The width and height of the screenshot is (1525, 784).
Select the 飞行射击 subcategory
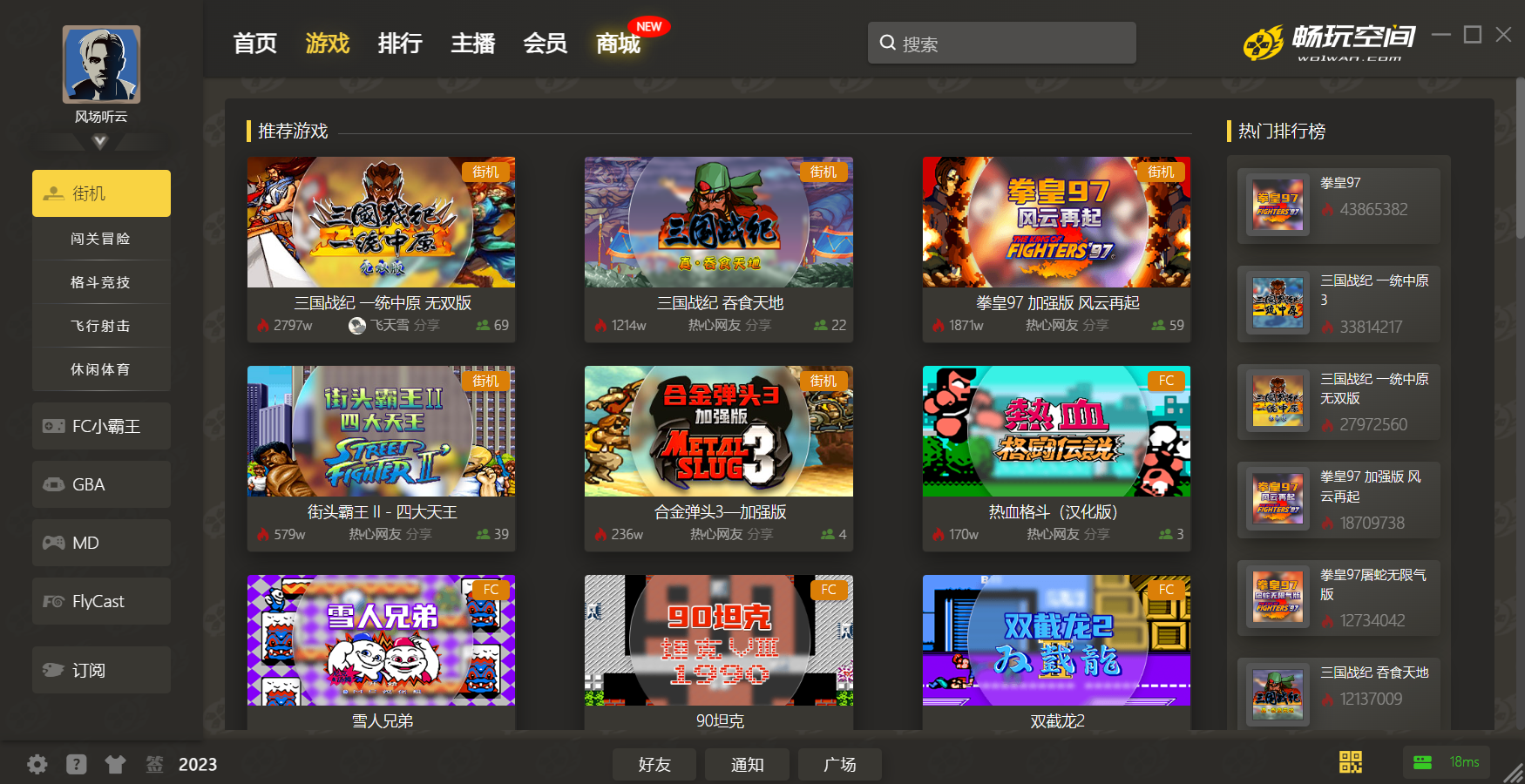pos(101,326)
